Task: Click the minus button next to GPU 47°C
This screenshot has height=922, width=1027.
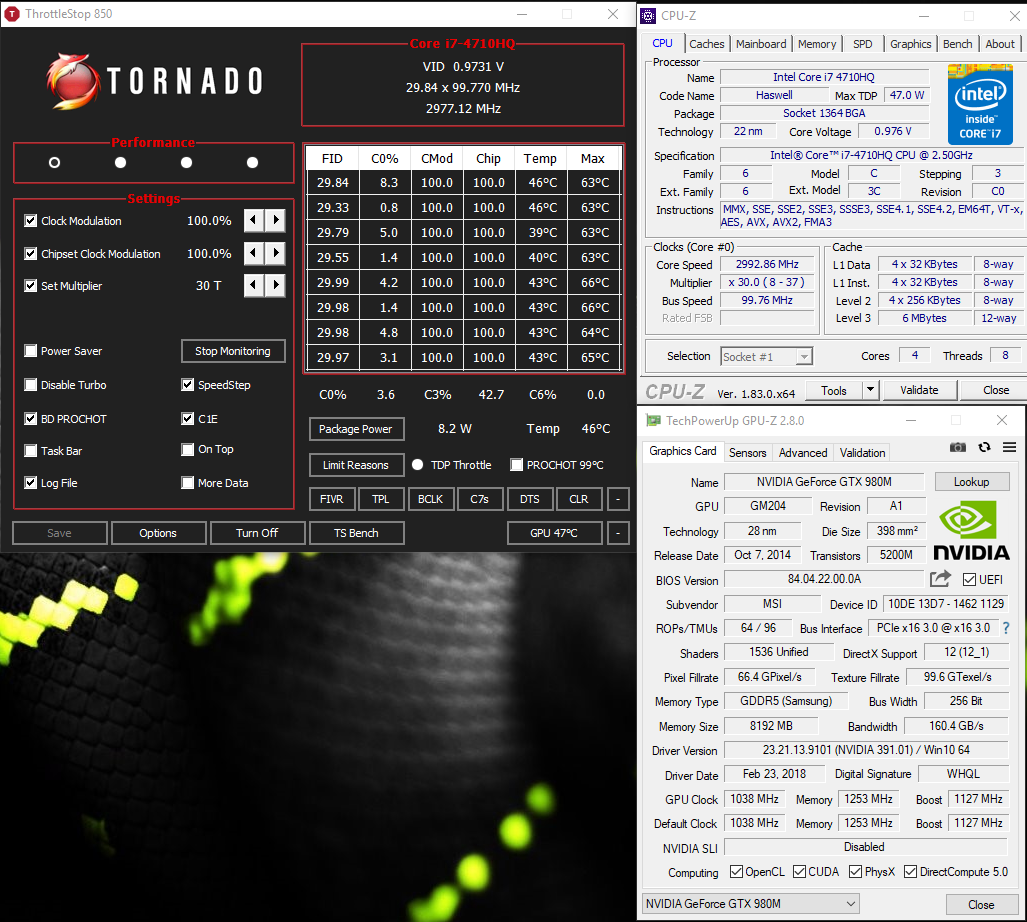Action: click(618, 533)
